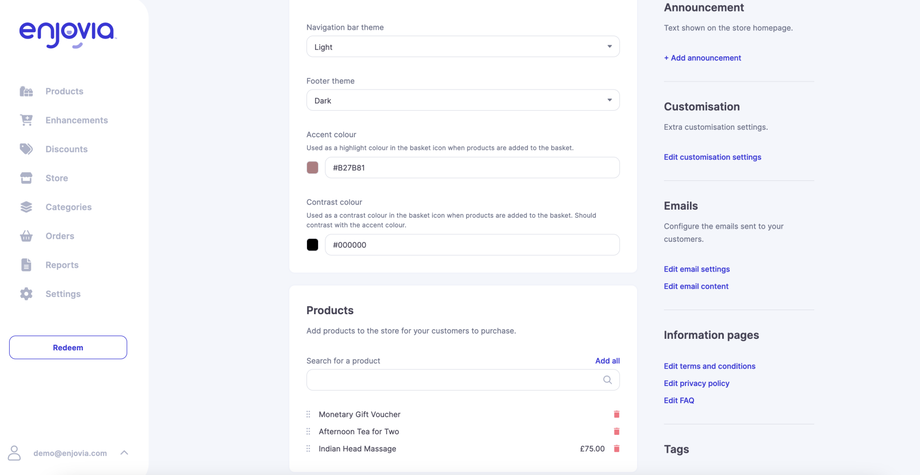Click the Reports document icon

26,265
